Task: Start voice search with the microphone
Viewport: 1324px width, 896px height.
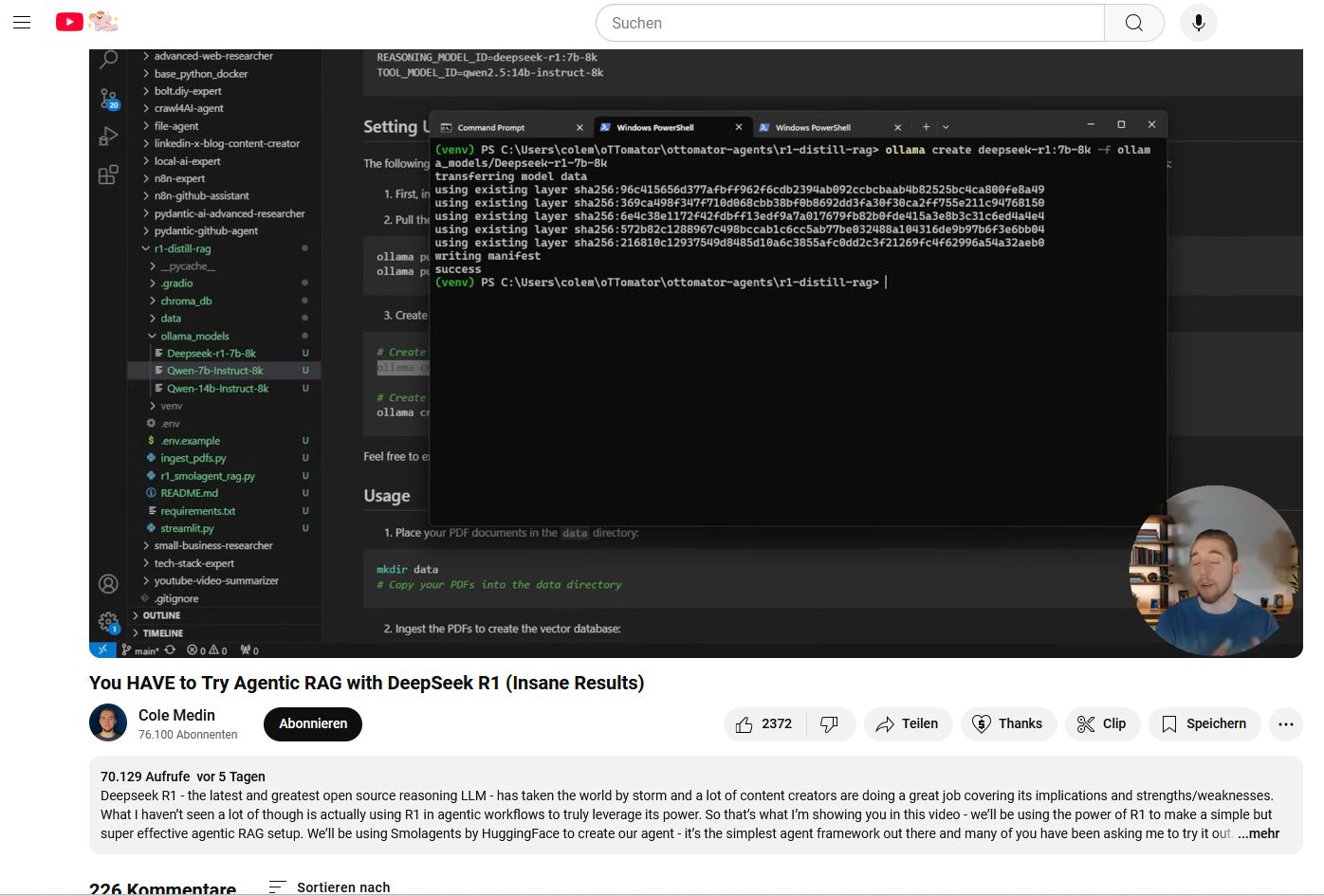Action: tap(1199, 23)
